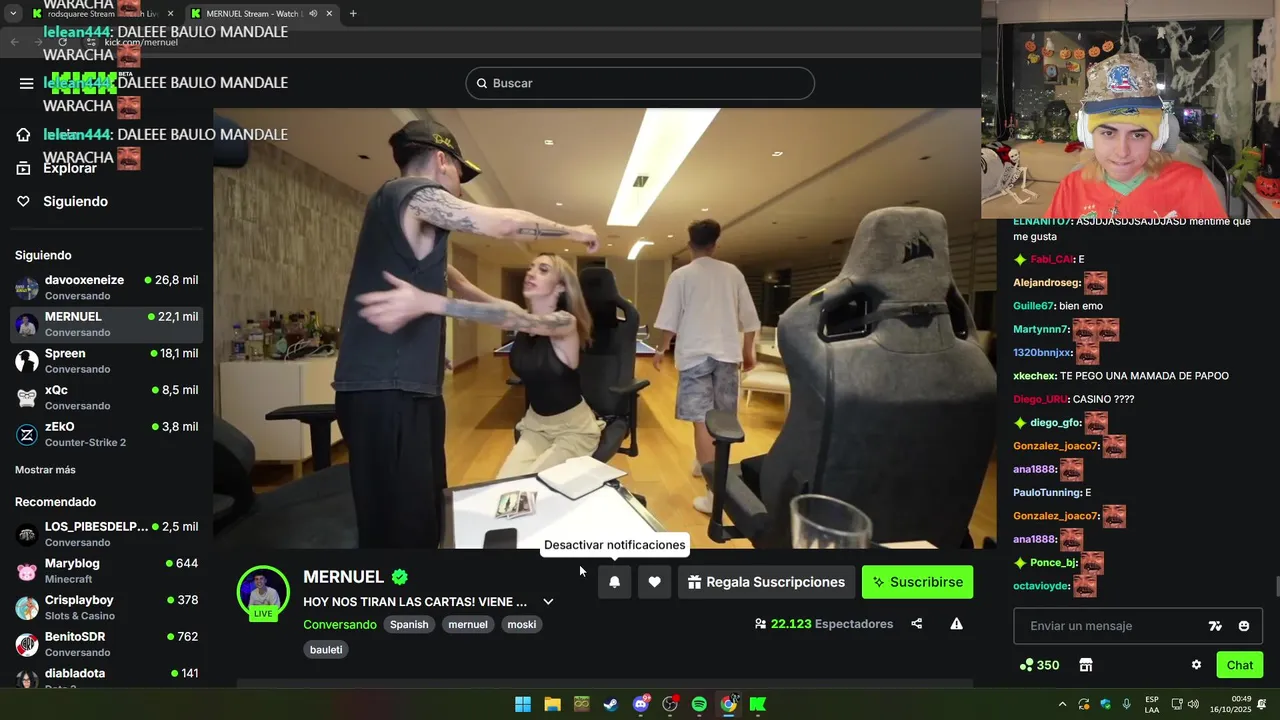Screen dimensions: 1280x720
Task: Switch to rodsquaree Stream browser tab
Action: tap(103, 13)
